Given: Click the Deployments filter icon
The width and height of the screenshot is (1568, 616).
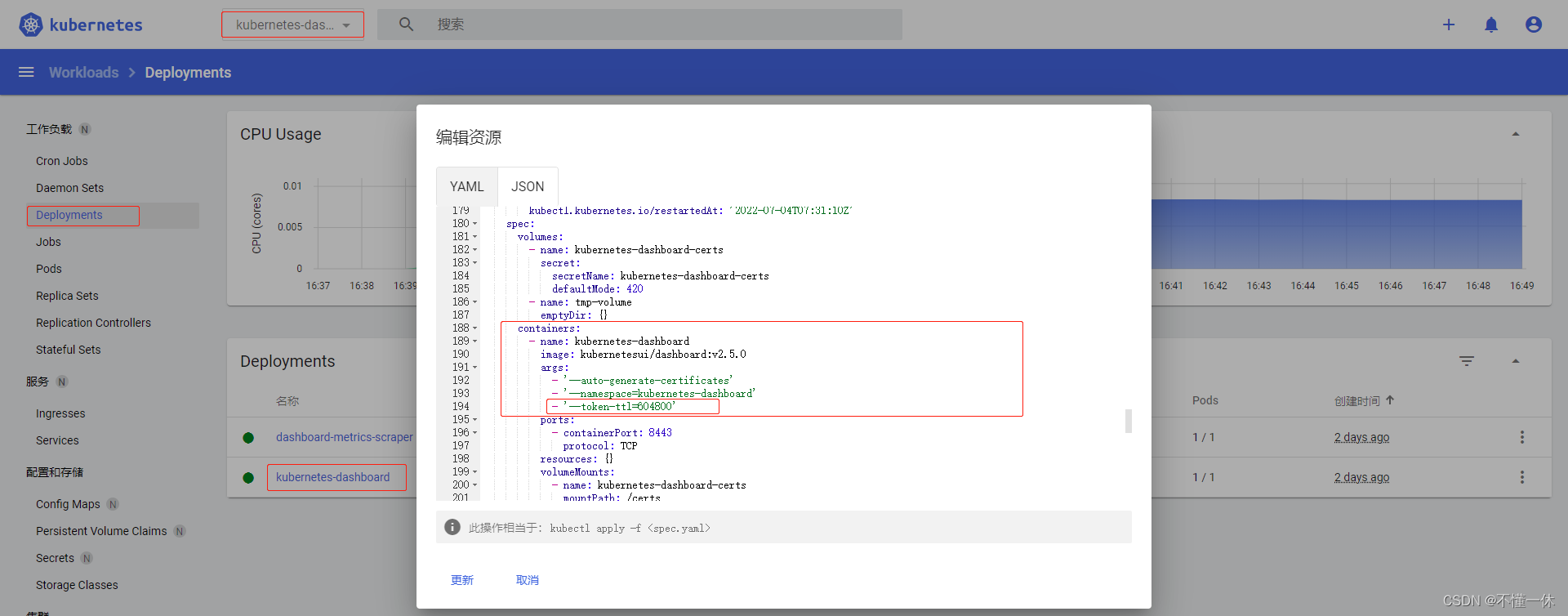Looking at the screenshot, I should tap(1467, 361).
